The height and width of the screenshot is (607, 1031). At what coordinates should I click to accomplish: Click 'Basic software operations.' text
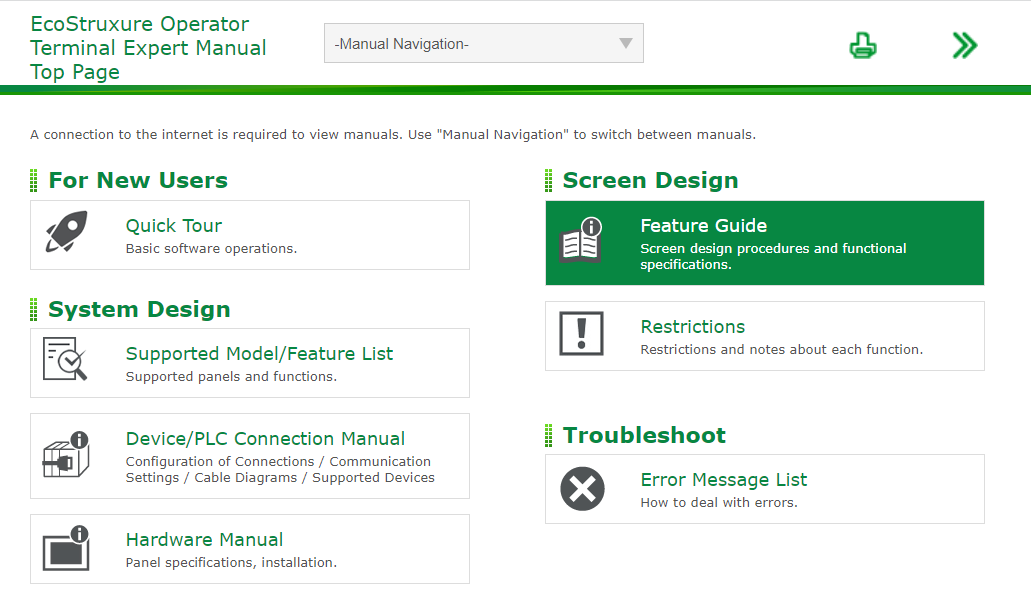[211, 249]
